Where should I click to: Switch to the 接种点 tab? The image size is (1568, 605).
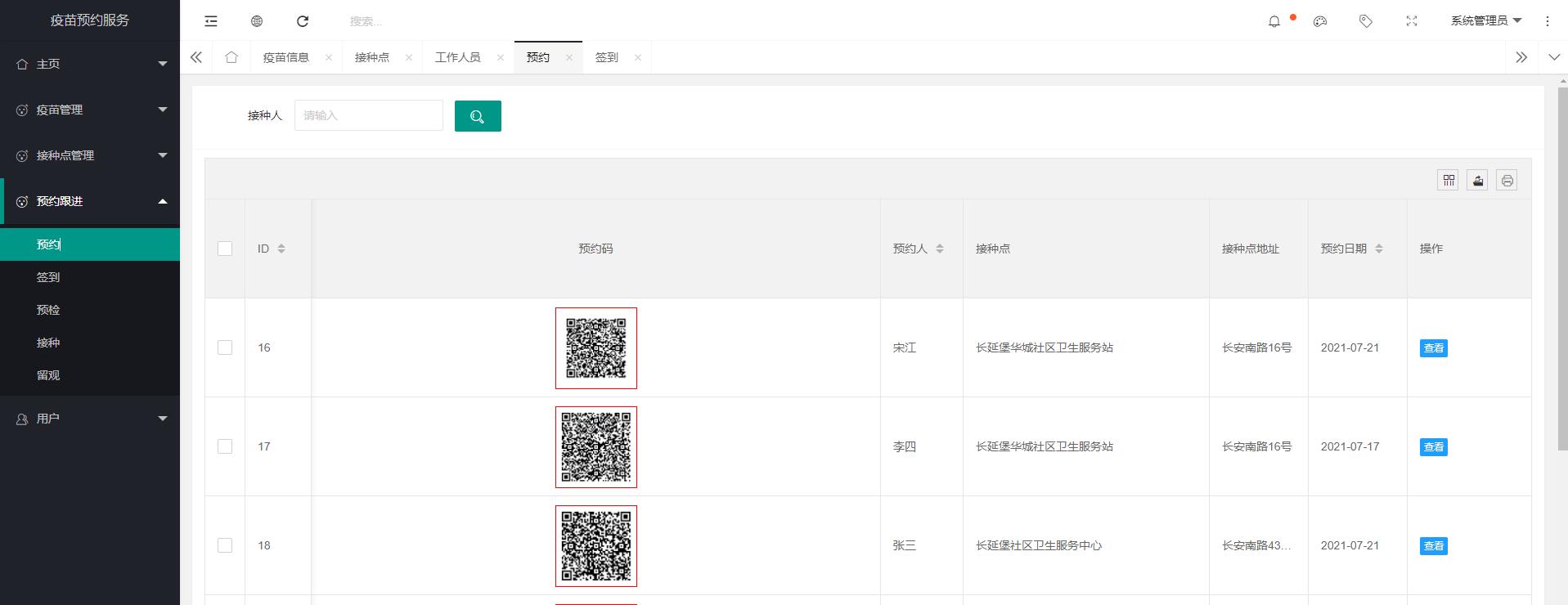372,57
